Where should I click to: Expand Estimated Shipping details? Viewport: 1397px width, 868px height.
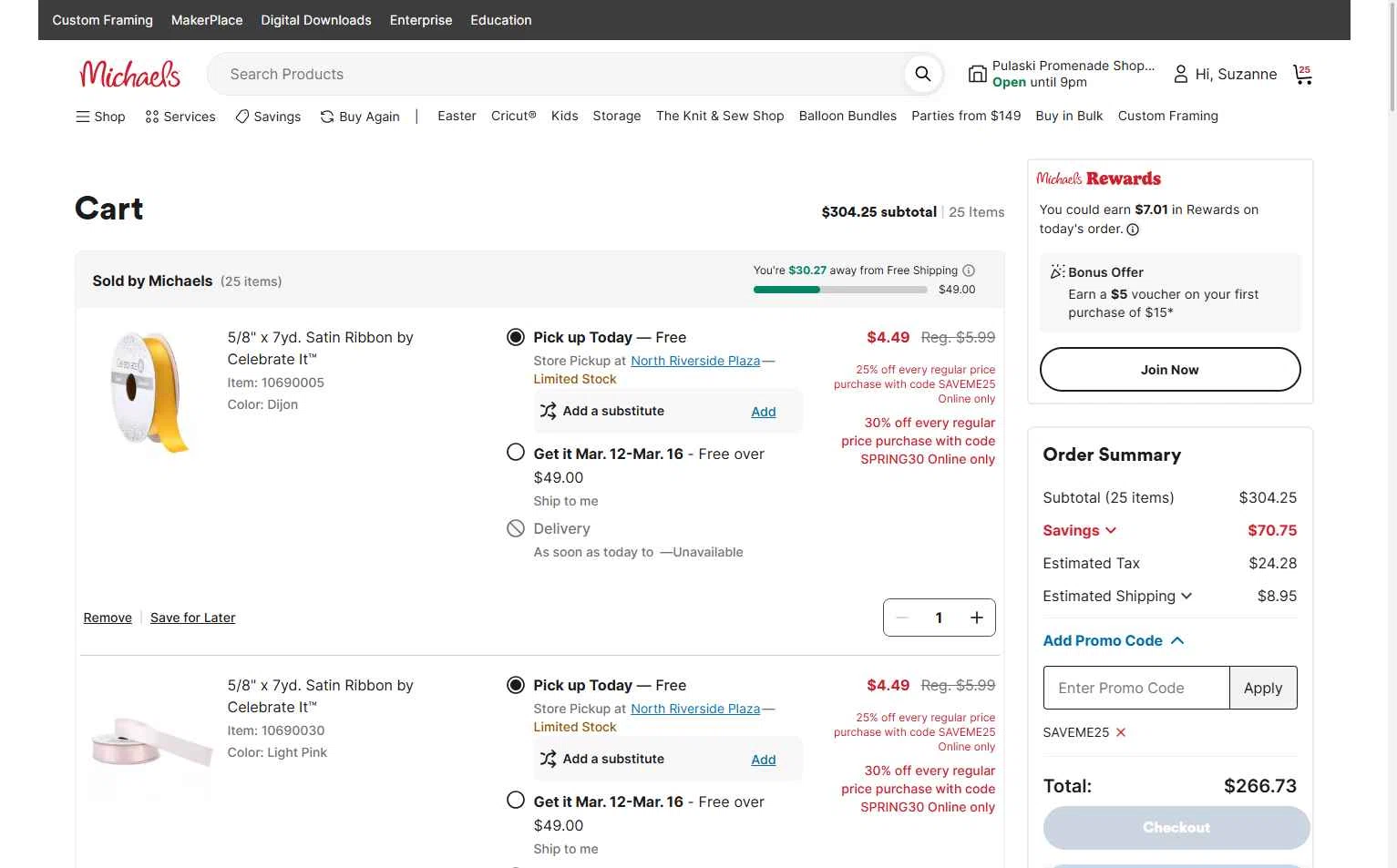(x=1117, y=596)
